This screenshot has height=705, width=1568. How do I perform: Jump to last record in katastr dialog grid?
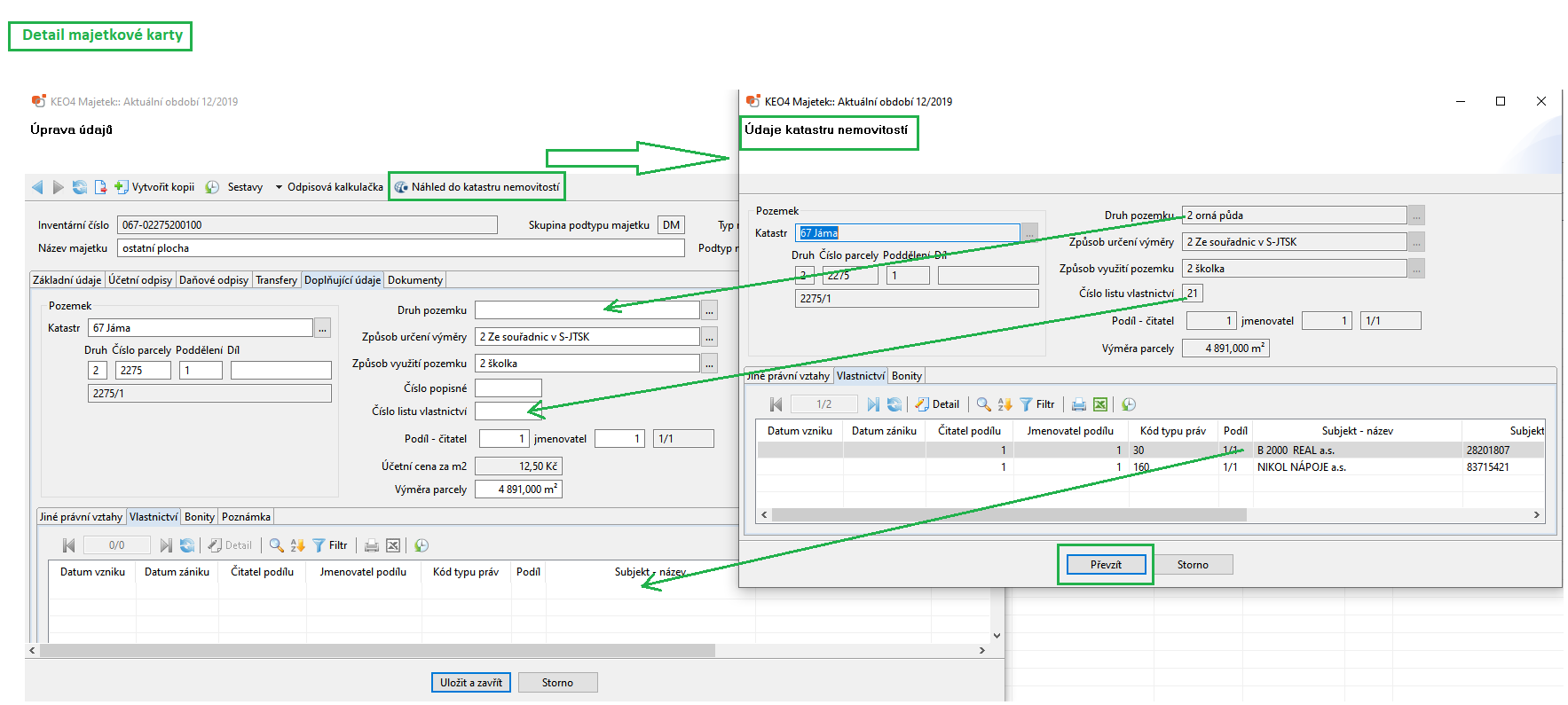(x=872, y=404)
